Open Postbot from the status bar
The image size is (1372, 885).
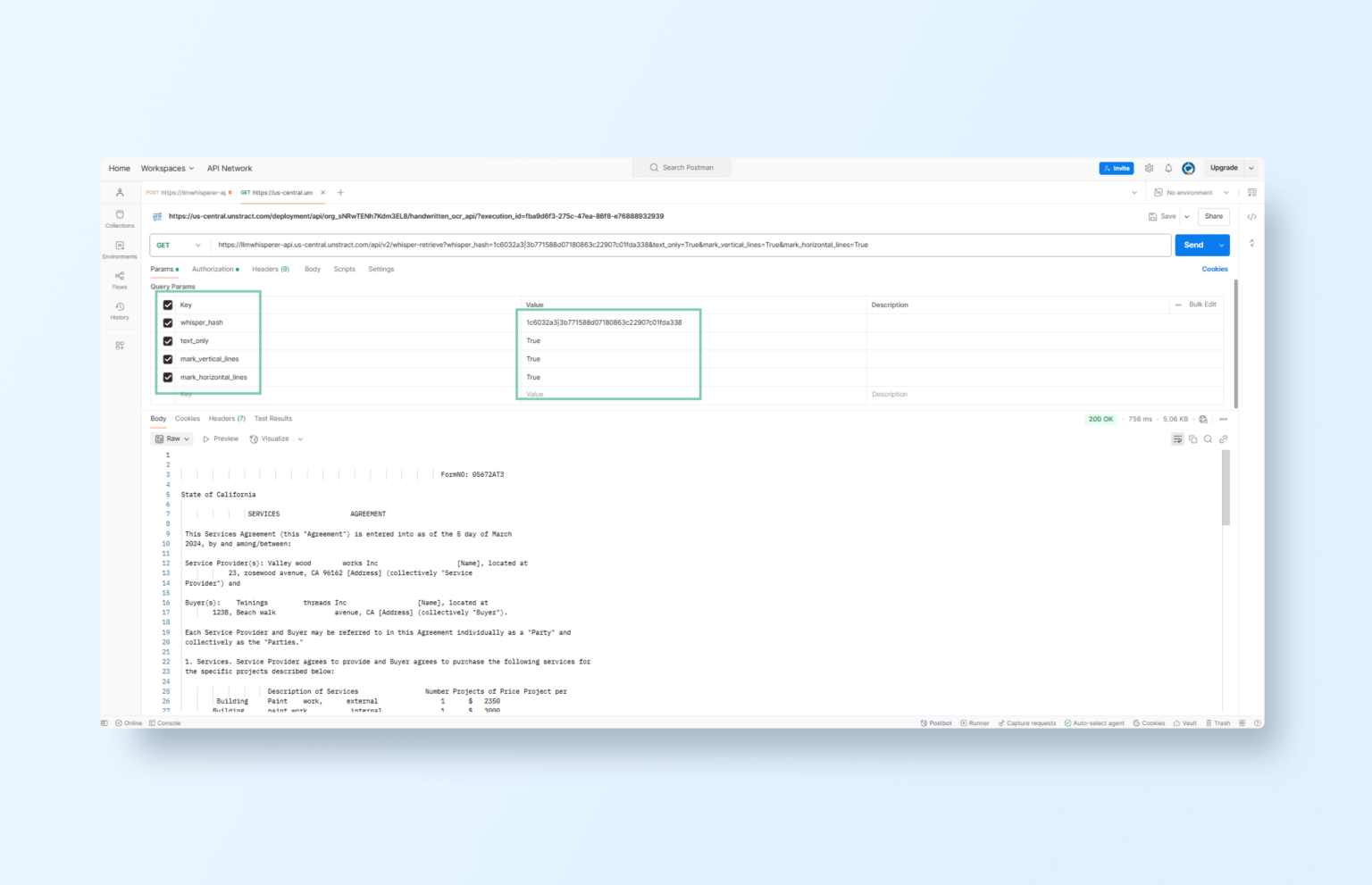[935, 722]
